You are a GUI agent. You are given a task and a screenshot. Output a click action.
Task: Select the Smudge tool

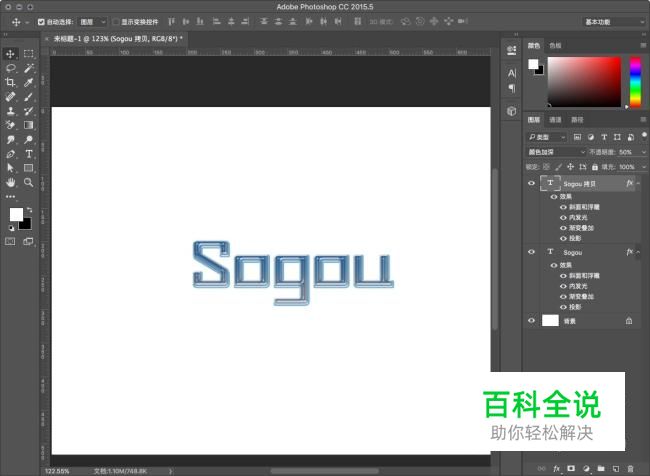click(x=10, y=140)
